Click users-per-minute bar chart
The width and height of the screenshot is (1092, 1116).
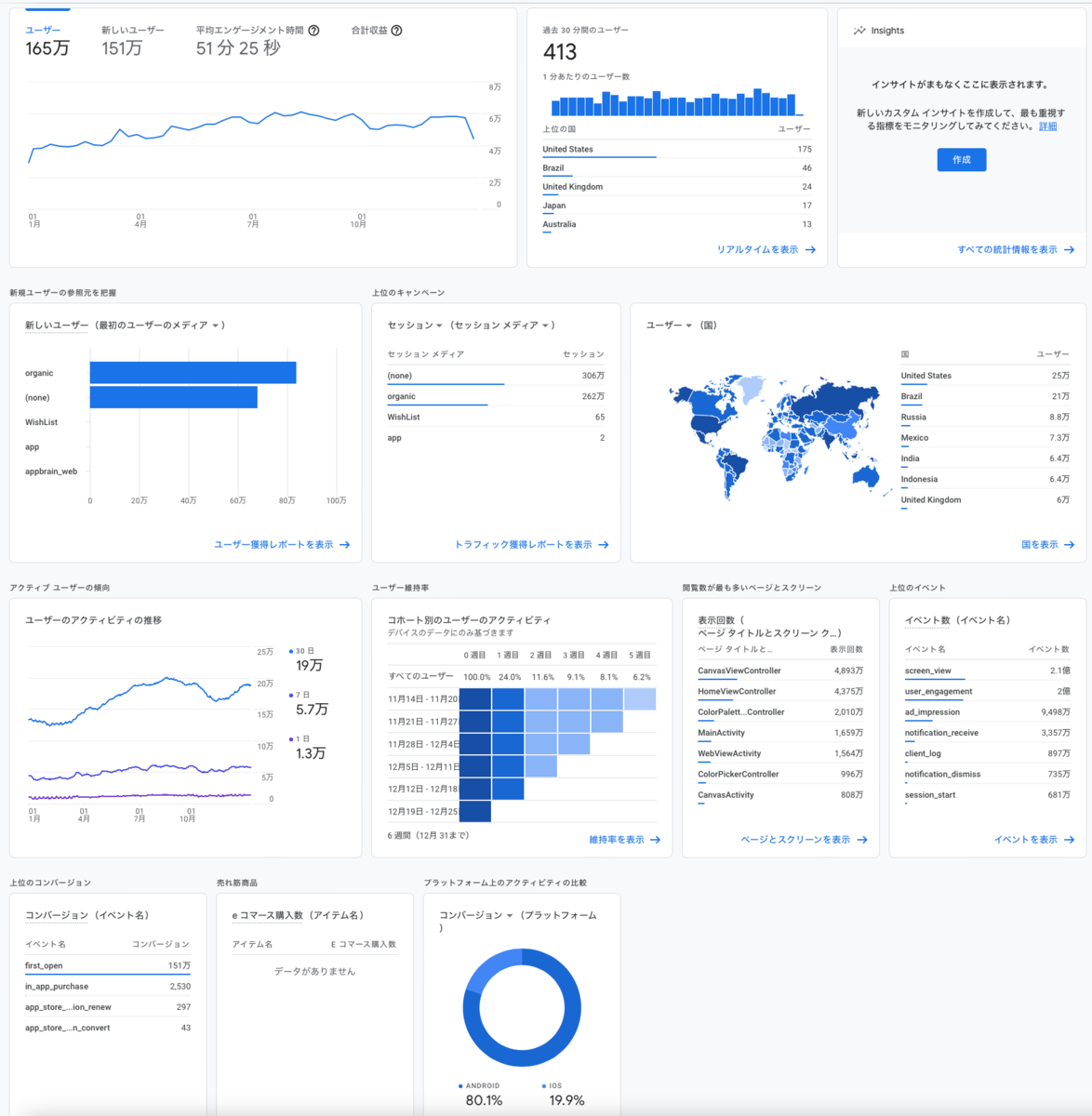click(x=675, y=101)
